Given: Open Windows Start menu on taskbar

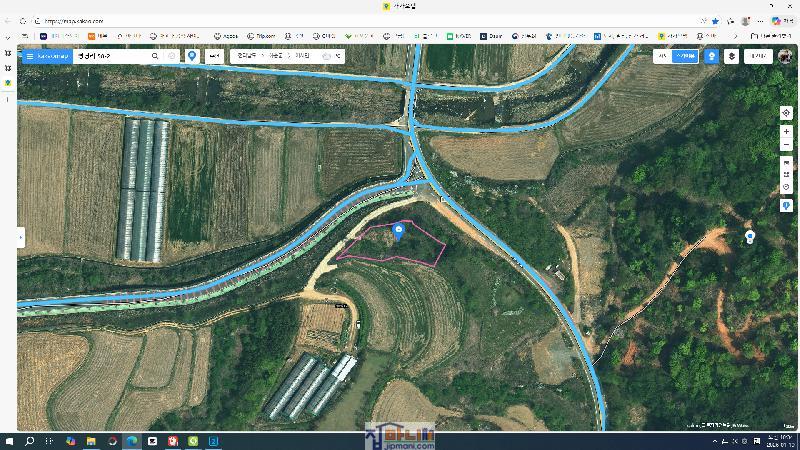Looking at the screenshot, I should [10, 441].
